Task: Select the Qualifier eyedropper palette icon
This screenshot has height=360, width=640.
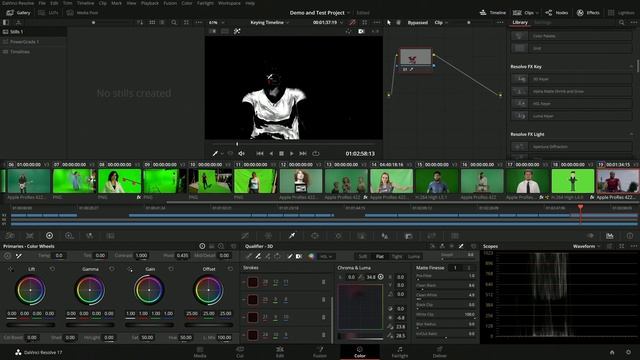Action: tap(292, 236)
